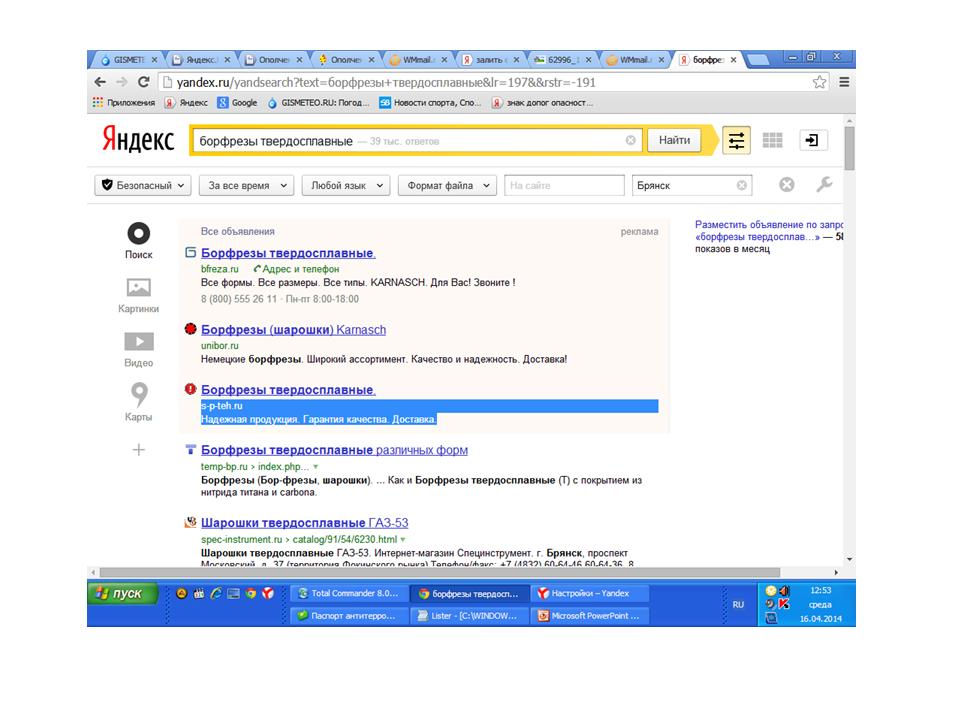Viewport: 960px width, 720px height.
Task: Click favicon of Шарошки ГАЗ-53 result
Action: tap(190, 522)
